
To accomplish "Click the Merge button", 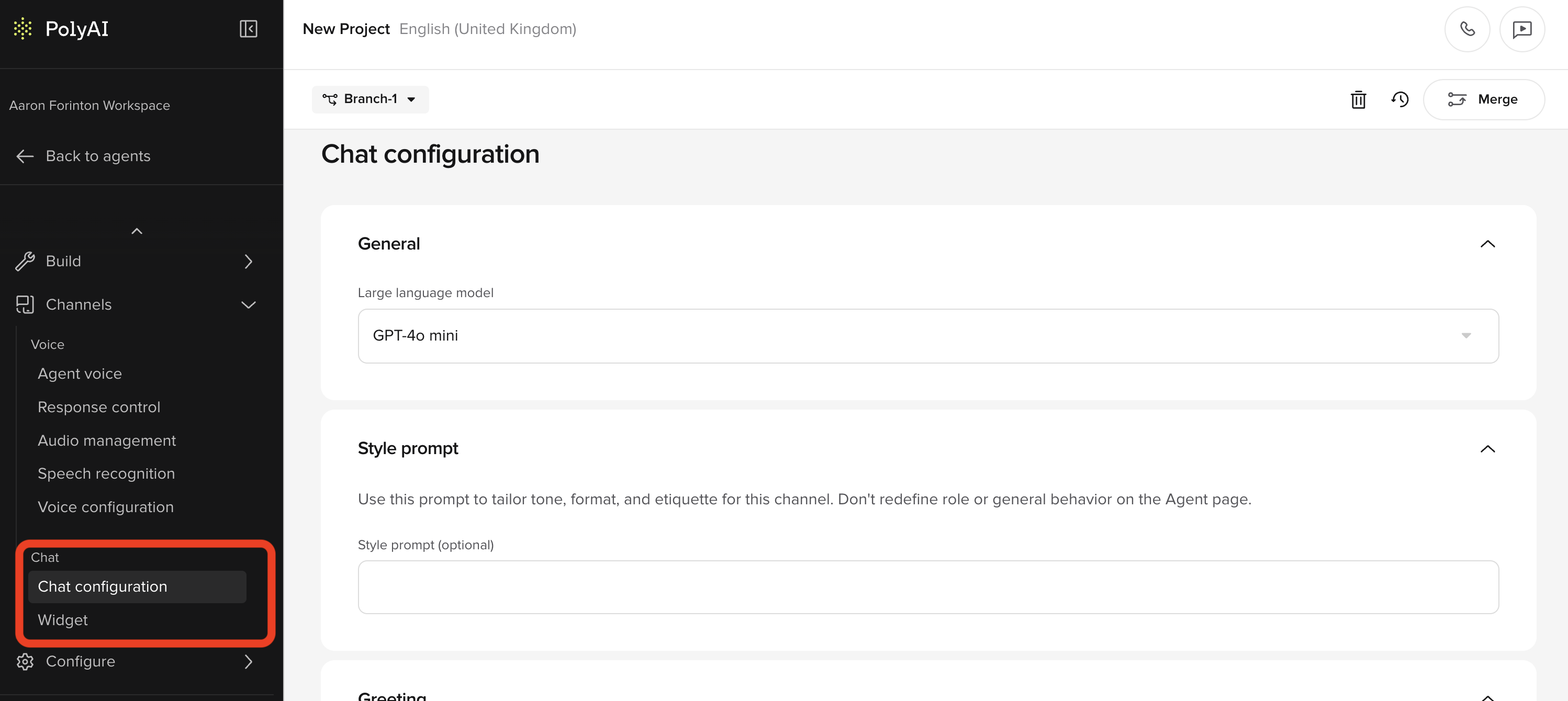I will 1483,99.
